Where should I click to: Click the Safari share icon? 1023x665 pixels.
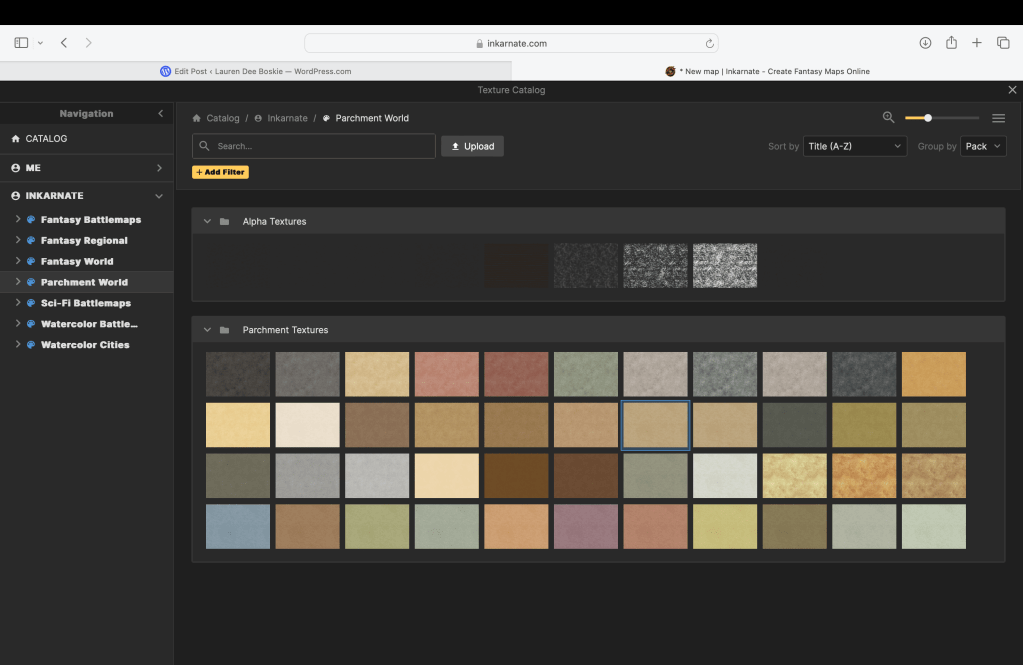951,43
